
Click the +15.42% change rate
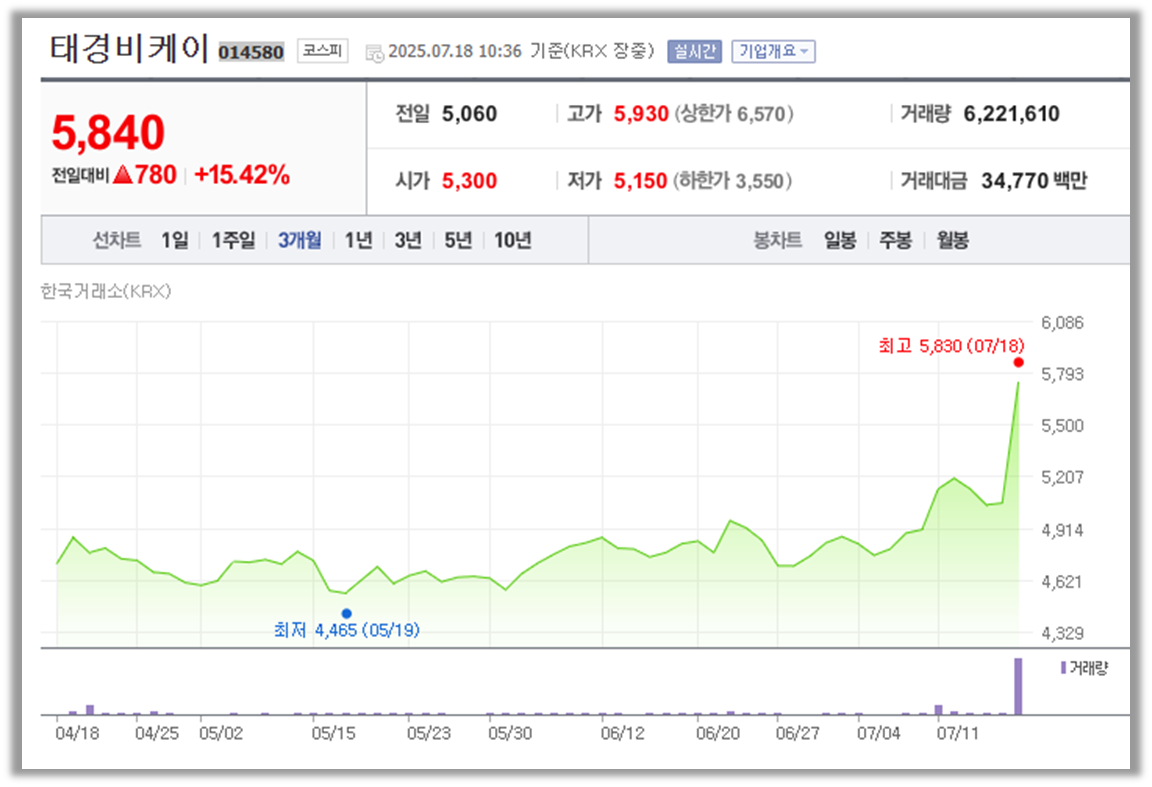[x=242, y=175]
